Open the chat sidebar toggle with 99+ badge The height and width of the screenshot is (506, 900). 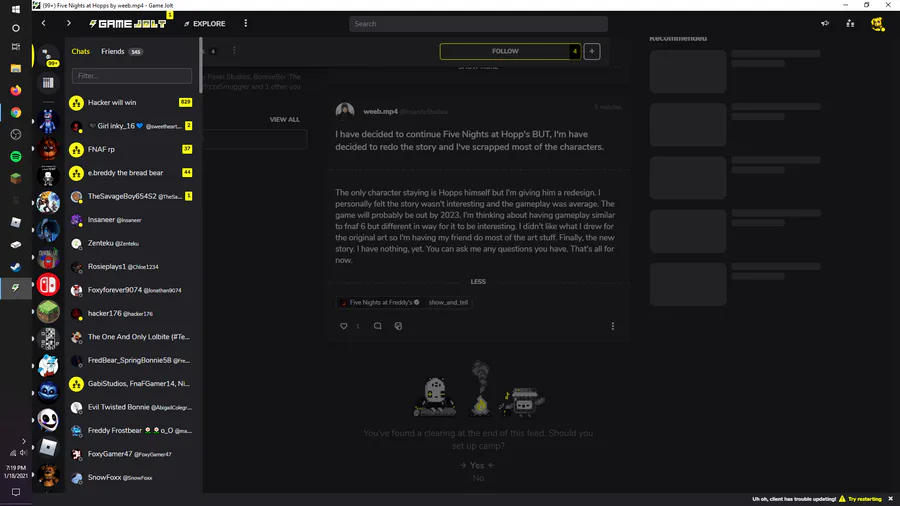point(48,56)
